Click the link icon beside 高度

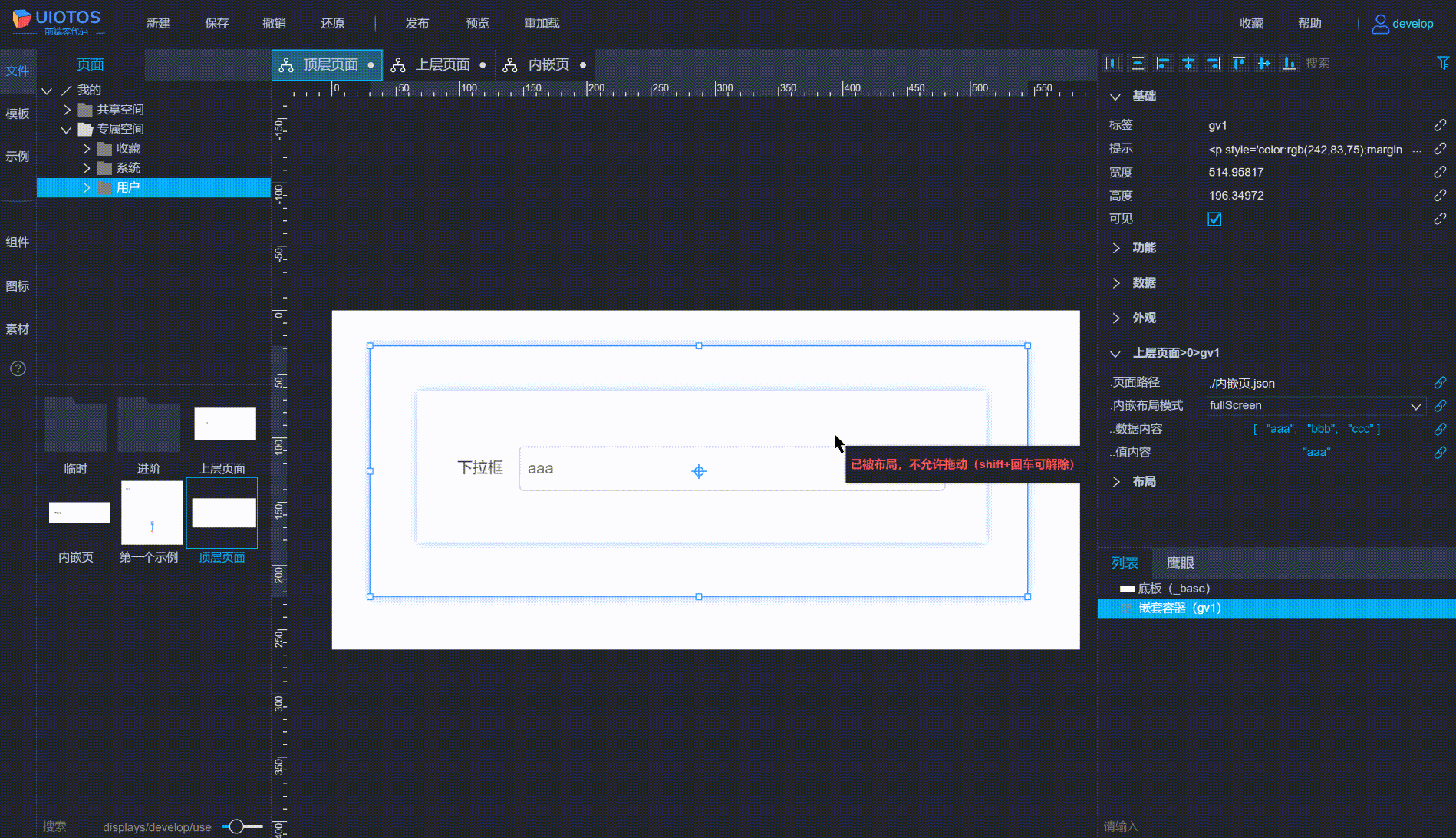click(x=1440, y=196)
